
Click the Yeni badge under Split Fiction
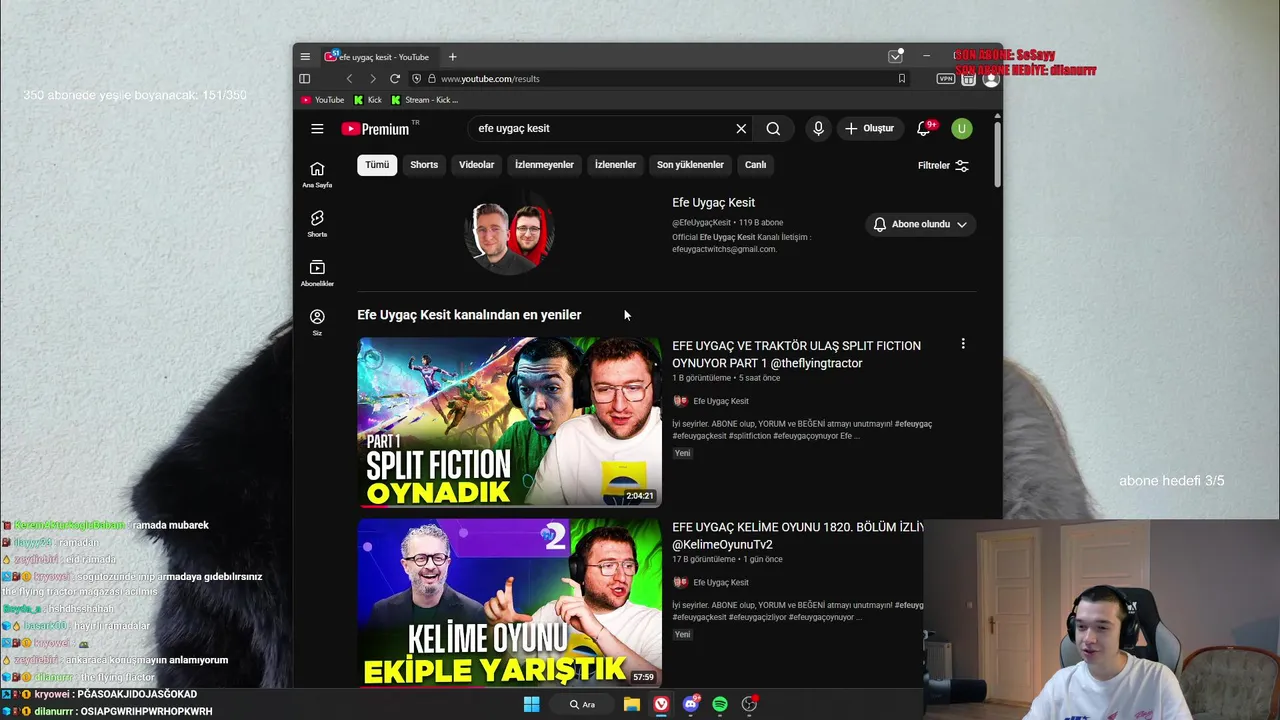[682, 453]
